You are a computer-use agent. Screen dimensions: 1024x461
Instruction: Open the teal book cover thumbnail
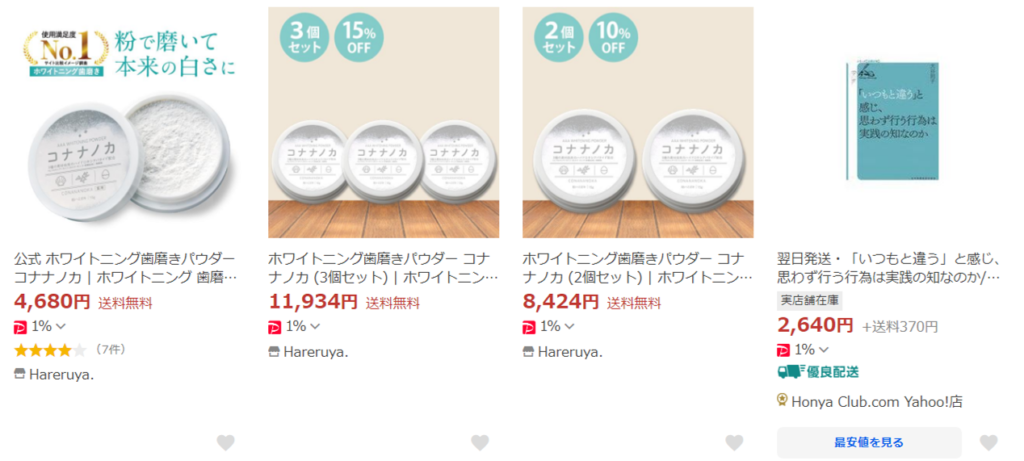click(x=891, y=118)
